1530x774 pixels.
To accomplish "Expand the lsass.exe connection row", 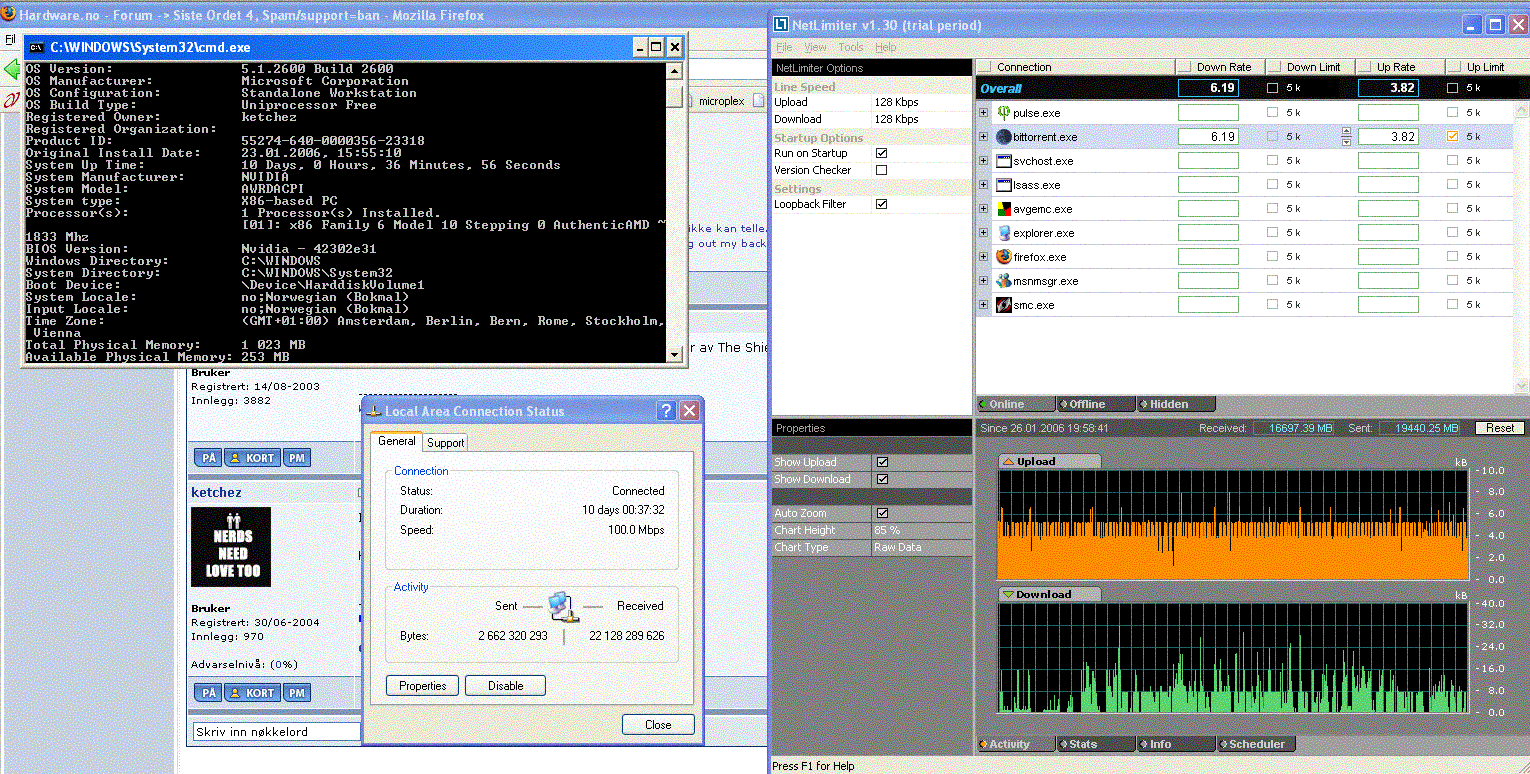I will [x=984, y=185].
